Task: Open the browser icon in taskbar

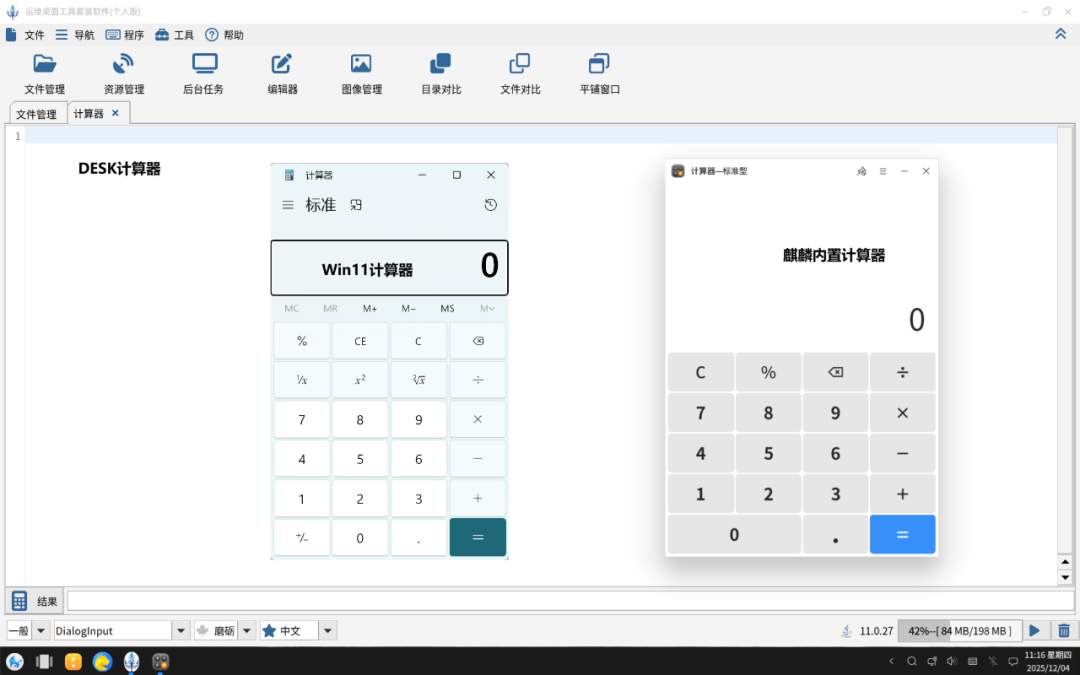Action: pyautogui.click(x=103, y=662)
